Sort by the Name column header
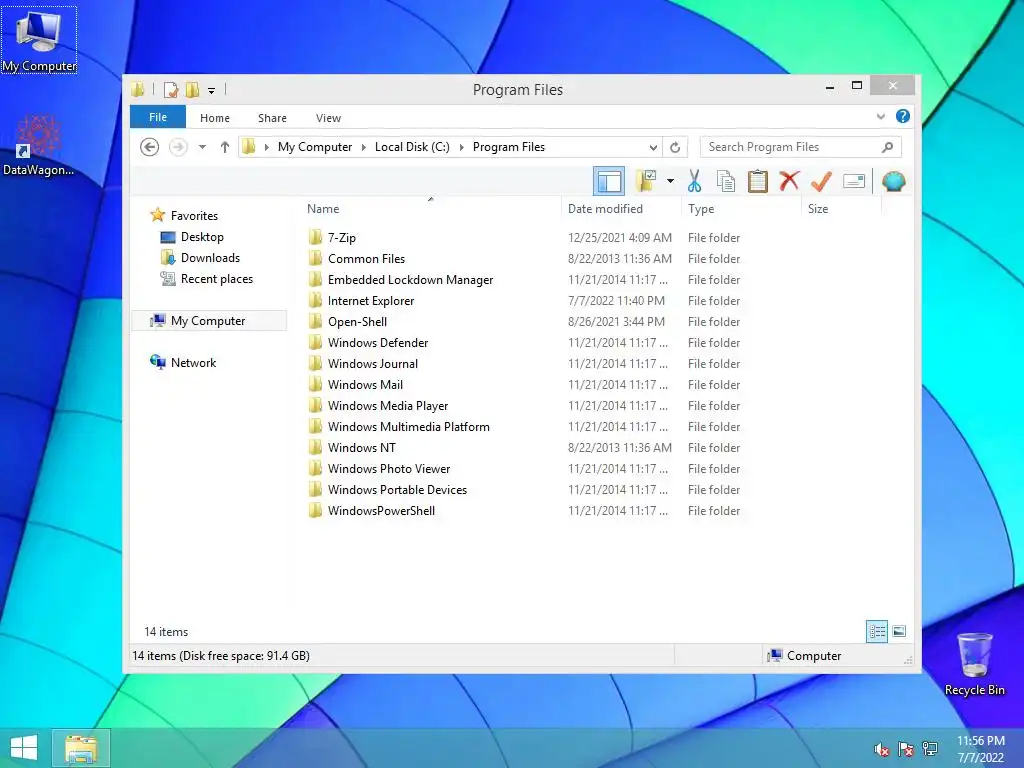Screen dimensions: 1024x768 click(430, 208)
